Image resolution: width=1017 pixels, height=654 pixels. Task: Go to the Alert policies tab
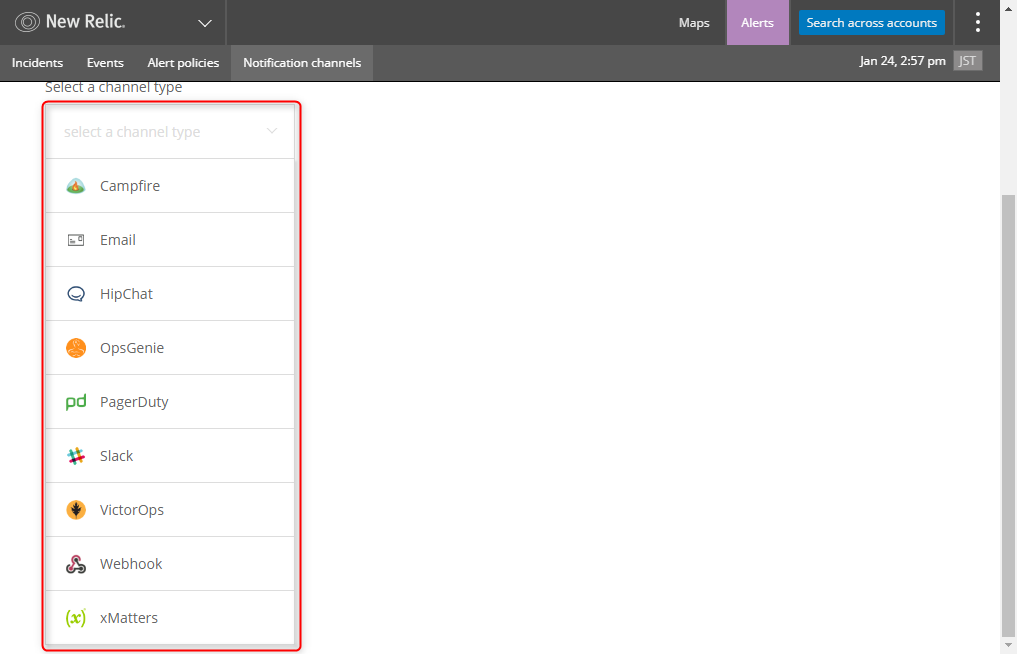(183, 63)
